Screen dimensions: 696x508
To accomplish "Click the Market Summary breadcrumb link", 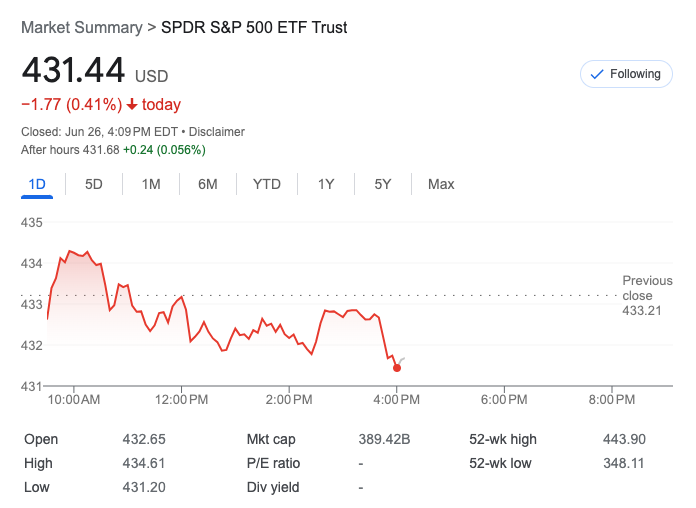I will click(82, 28).
